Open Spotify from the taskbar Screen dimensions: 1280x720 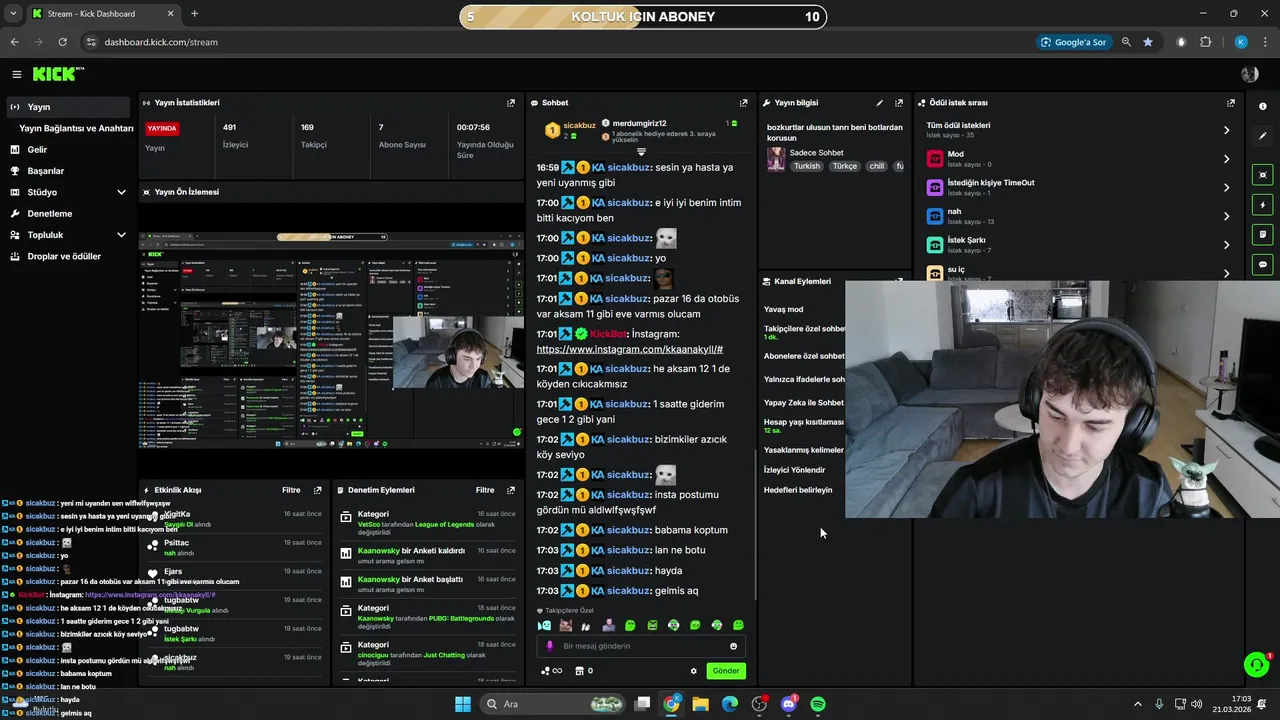818,704
